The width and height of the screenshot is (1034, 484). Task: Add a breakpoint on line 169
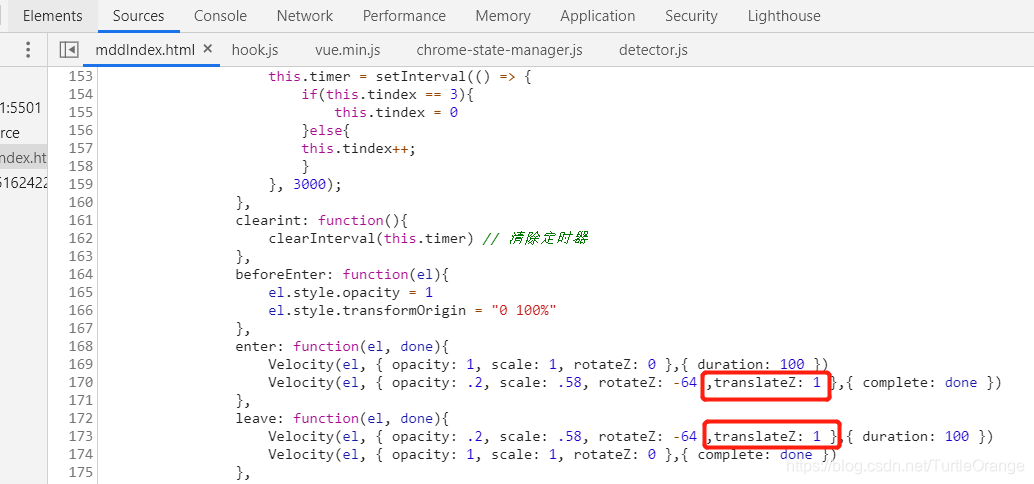[80, 364]
